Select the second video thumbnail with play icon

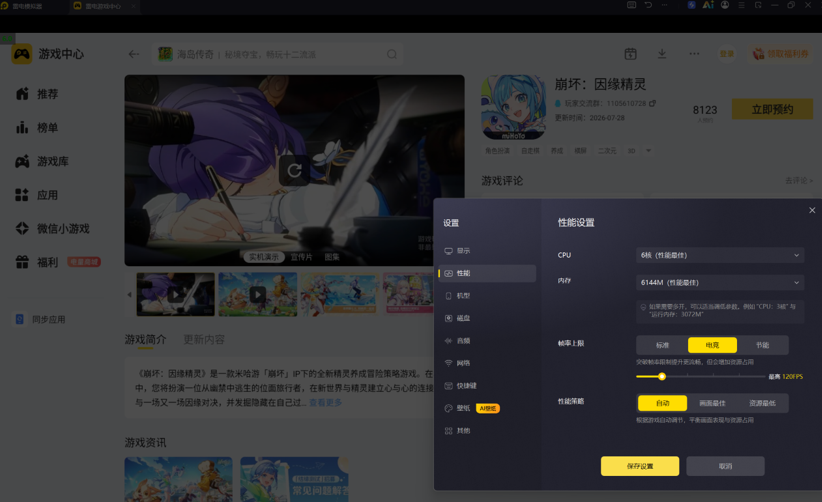(x=257, y=294)
